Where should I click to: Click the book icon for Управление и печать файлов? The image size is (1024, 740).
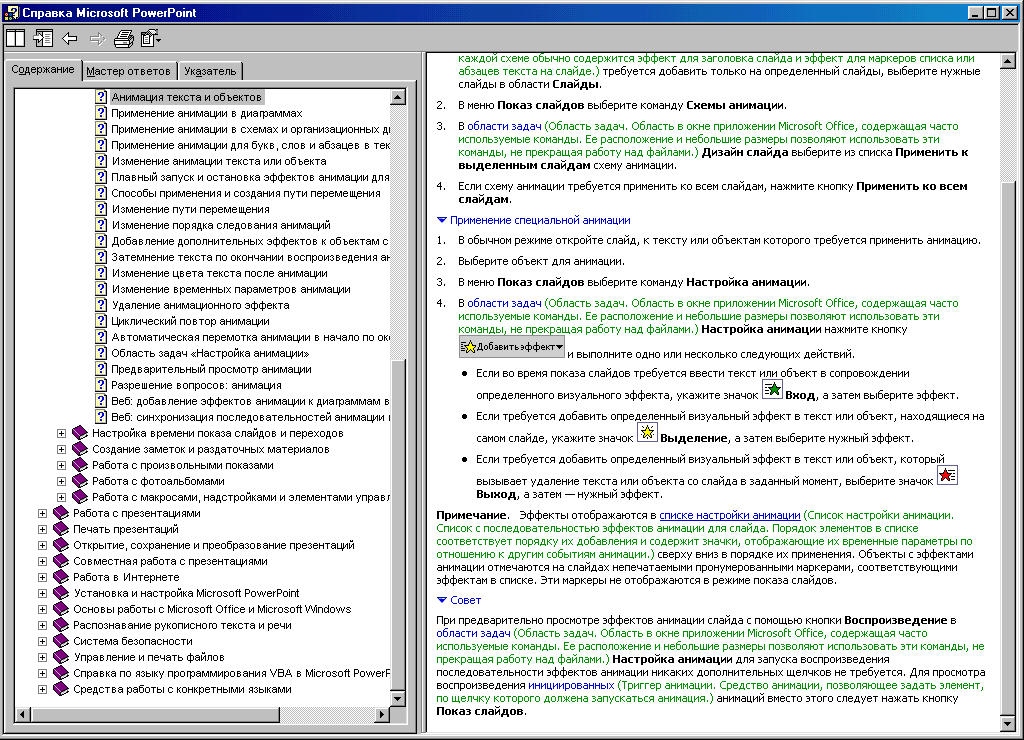click(61, 657)
